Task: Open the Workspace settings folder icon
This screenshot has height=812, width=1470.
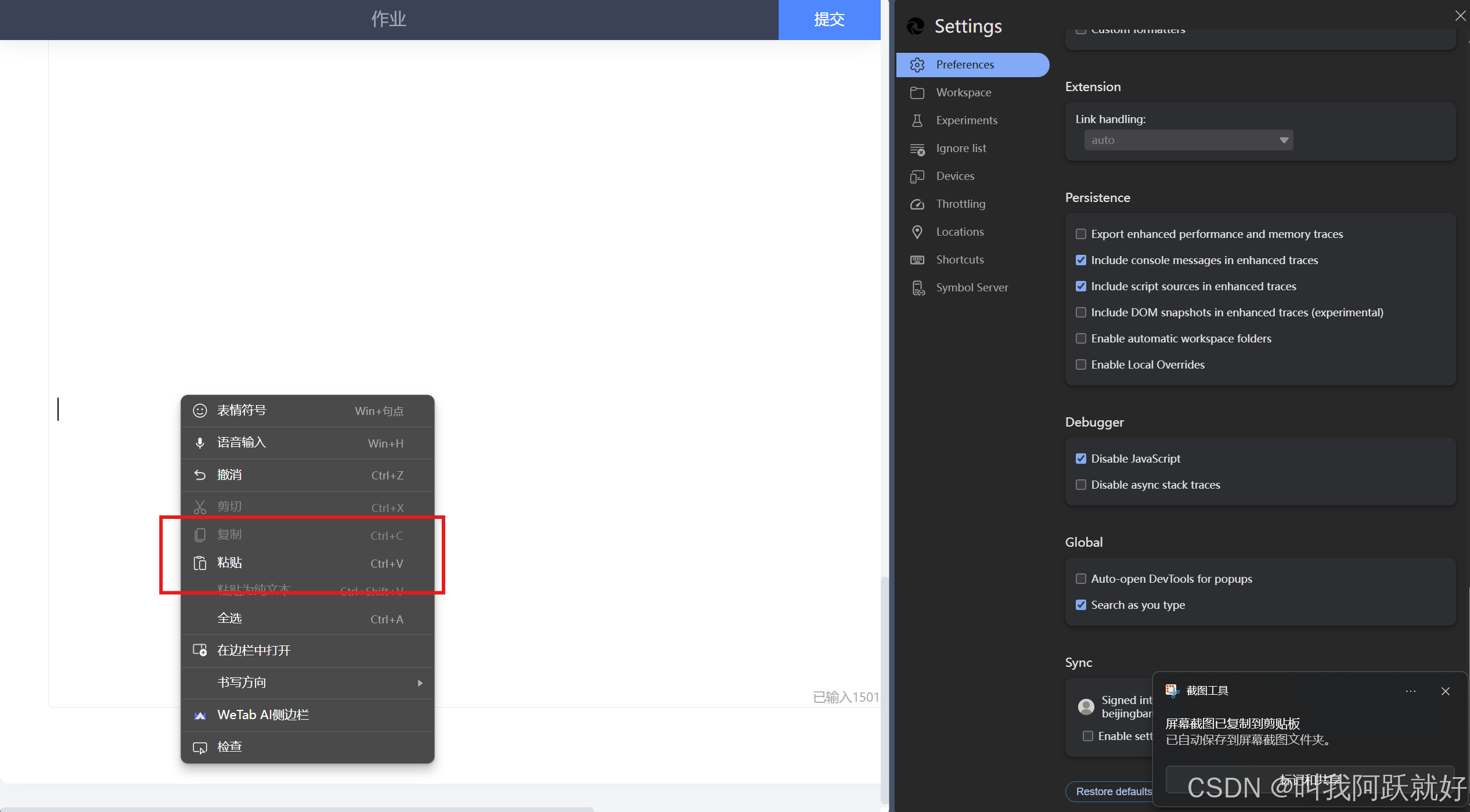Action: point(917,93)
